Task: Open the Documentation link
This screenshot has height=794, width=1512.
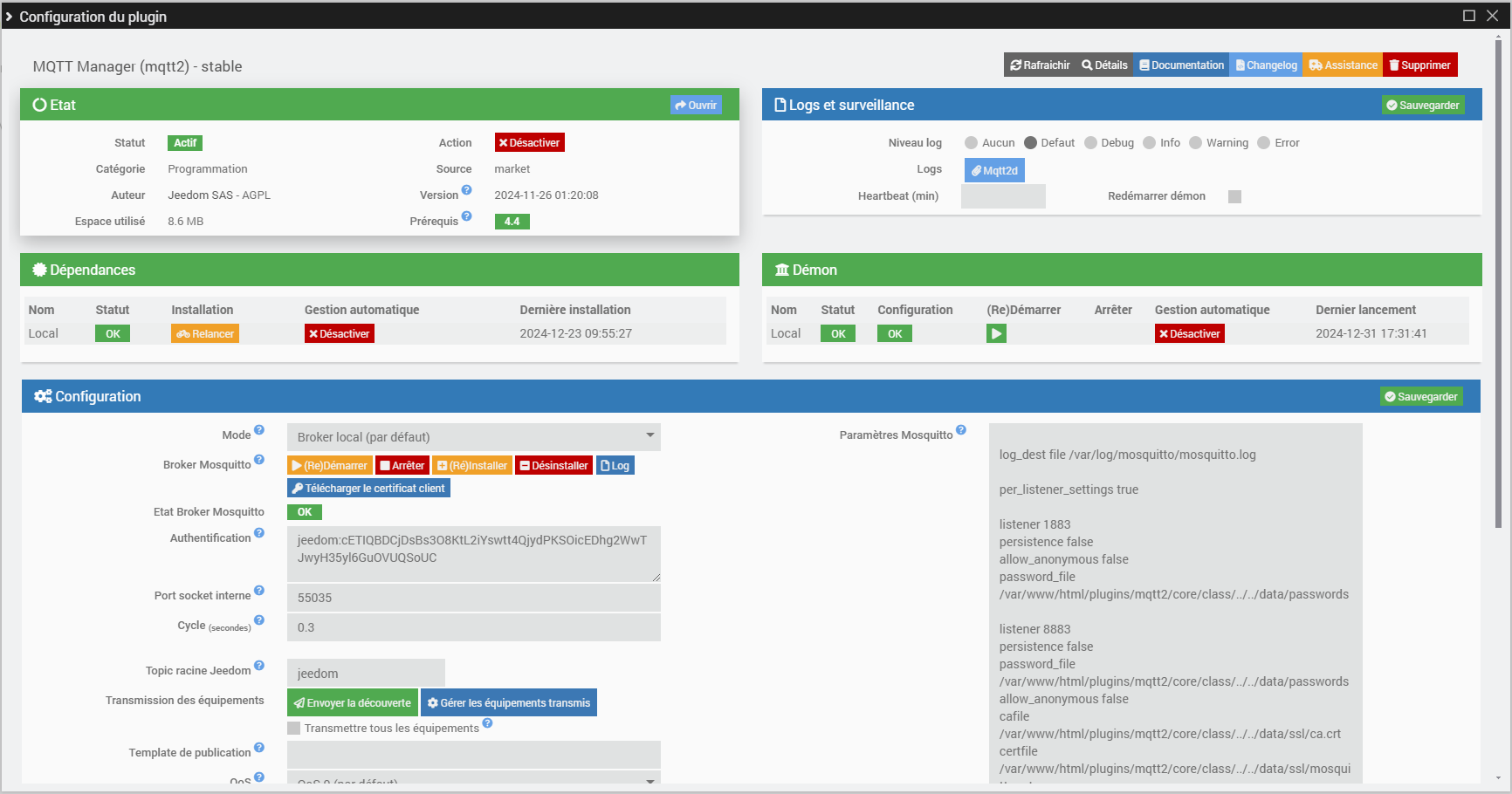Action: point(1181,65)
